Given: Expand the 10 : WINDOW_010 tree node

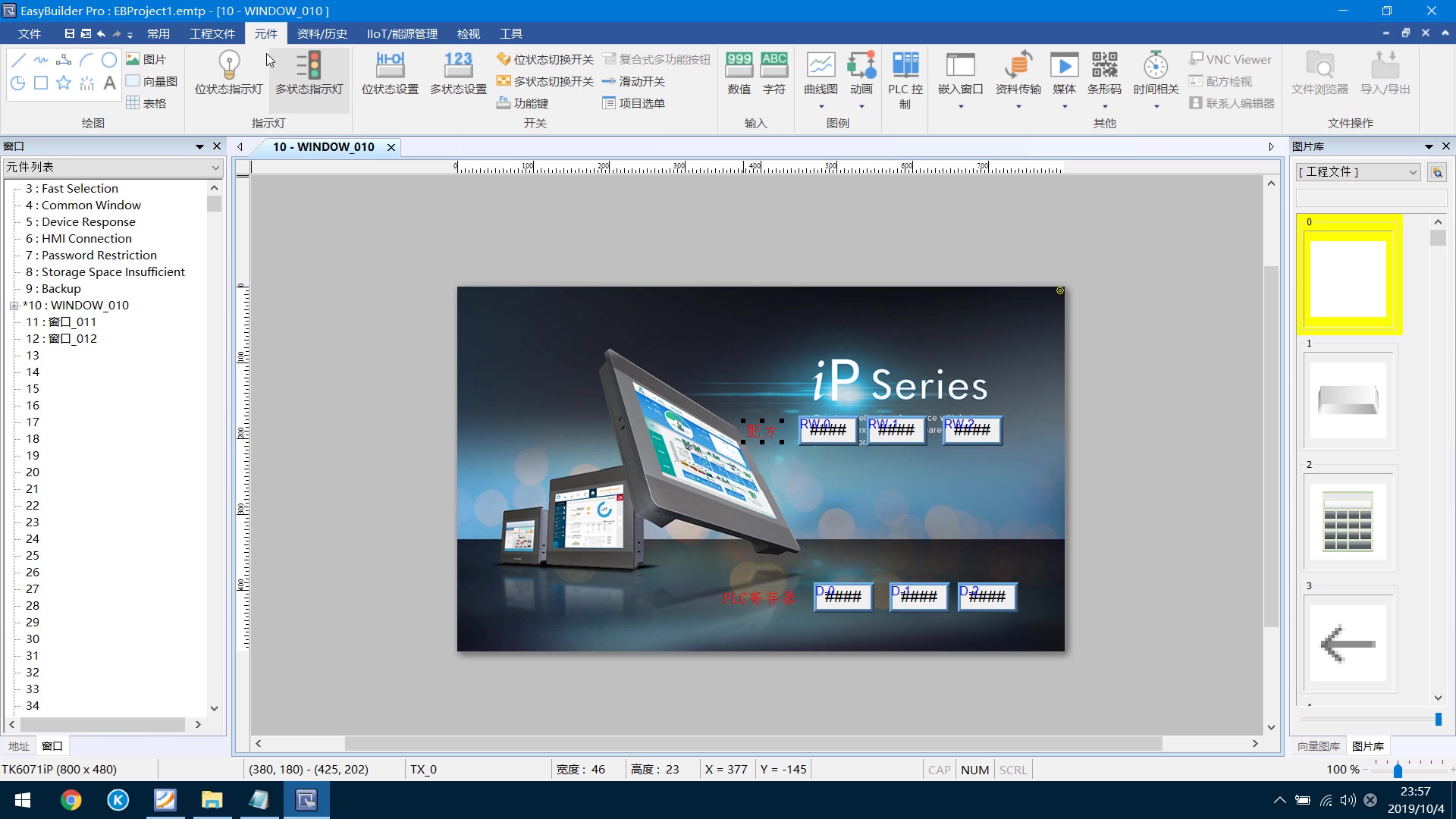Looking at the screenshot, I should (x=14, y=306).
